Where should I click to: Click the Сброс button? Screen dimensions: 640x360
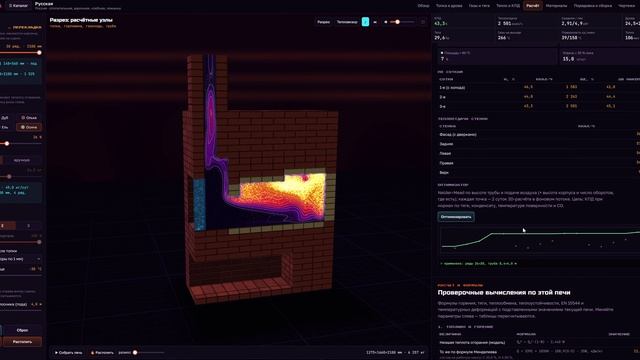pyautogui.click(x=22, y=330)
